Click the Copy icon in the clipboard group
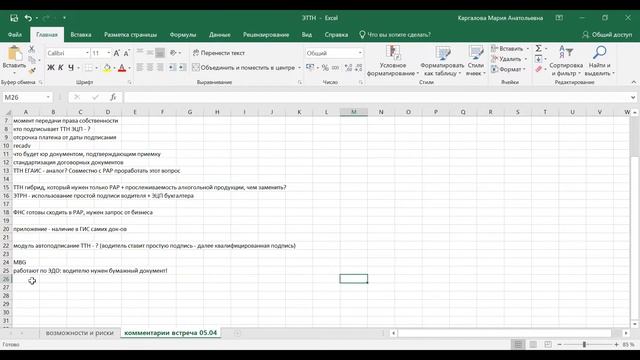The height and width of the screenshot is (360, 640). pyautogui.click(x=32, y=60)
